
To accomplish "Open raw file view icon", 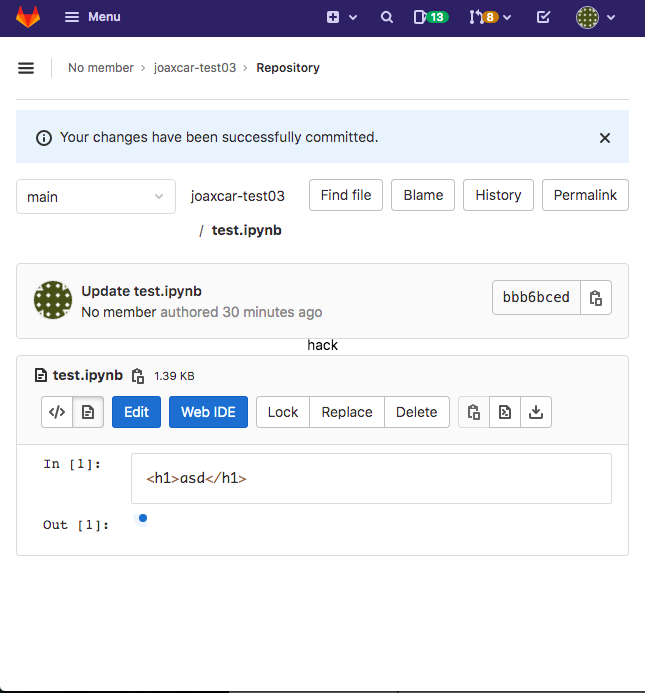I will point(505,412).
